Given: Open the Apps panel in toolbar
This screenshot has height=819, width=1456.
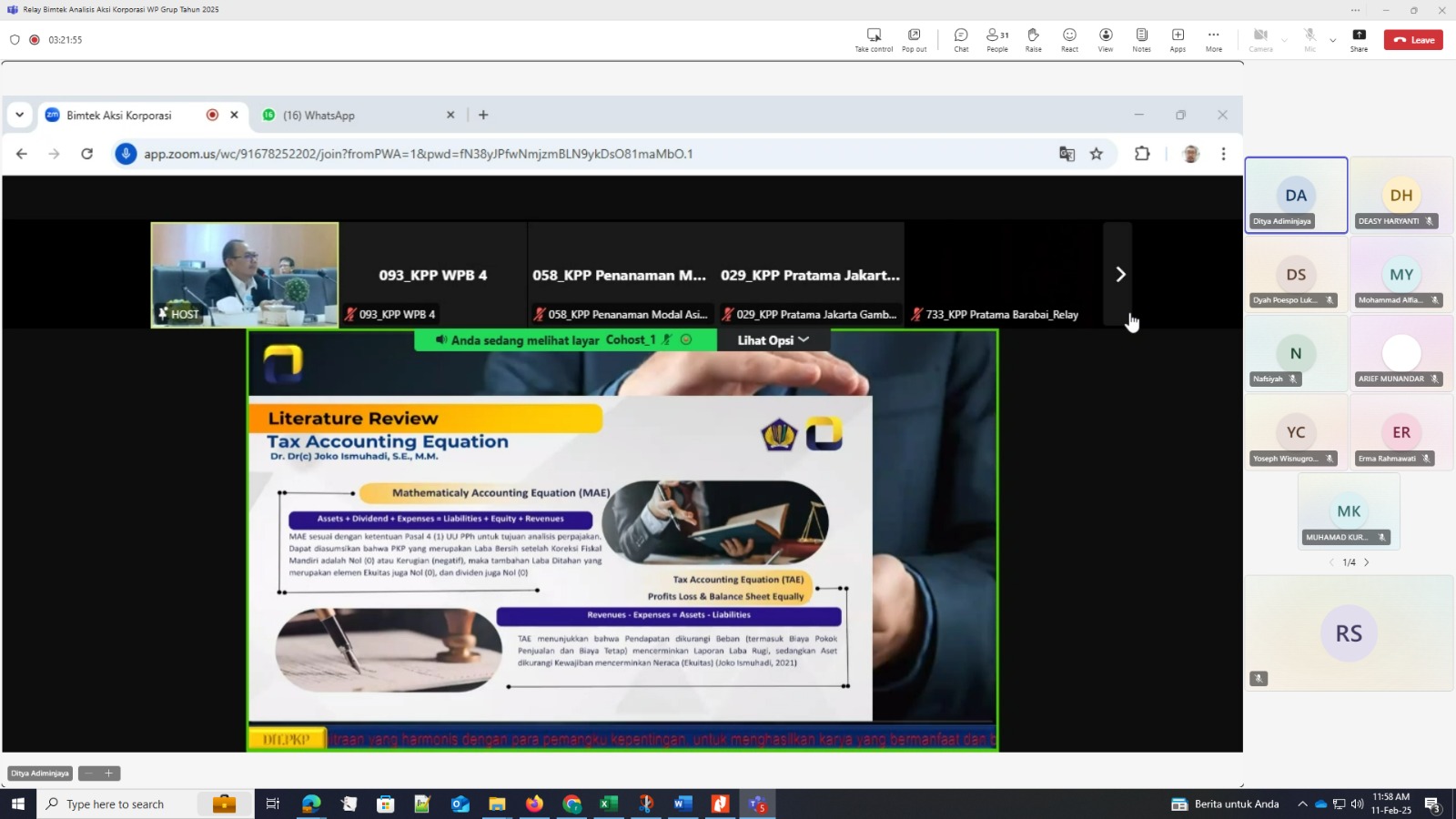Looking at the screenshot, I should click(x=1178, y=39).
